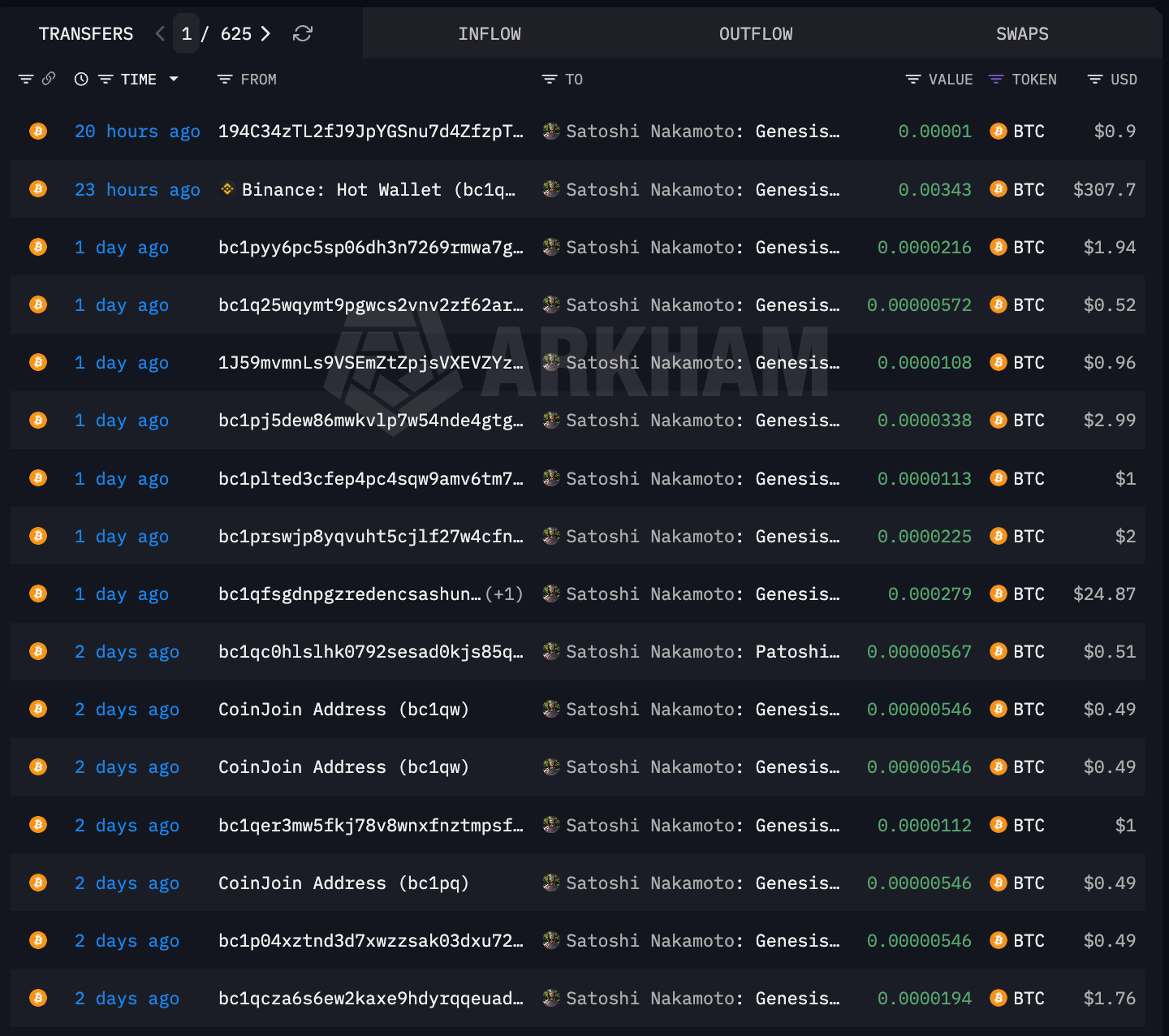Go to next transfers page
This screenshot has width=1169, height=1036.
265,33
